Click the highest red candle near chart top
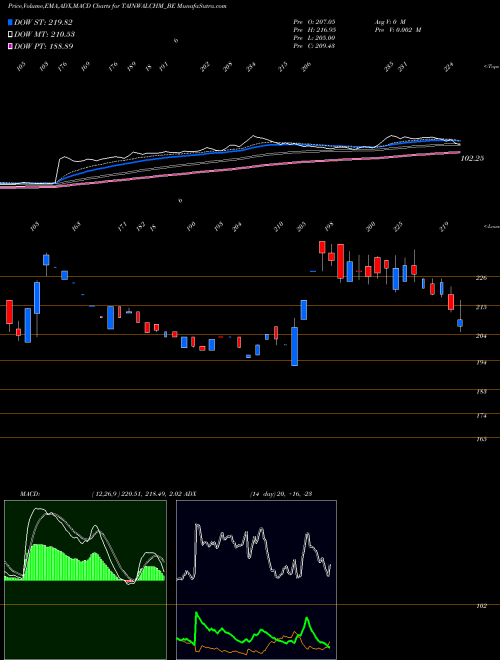The width and height of the screenshot is (500, 660). tap(322, 247)
